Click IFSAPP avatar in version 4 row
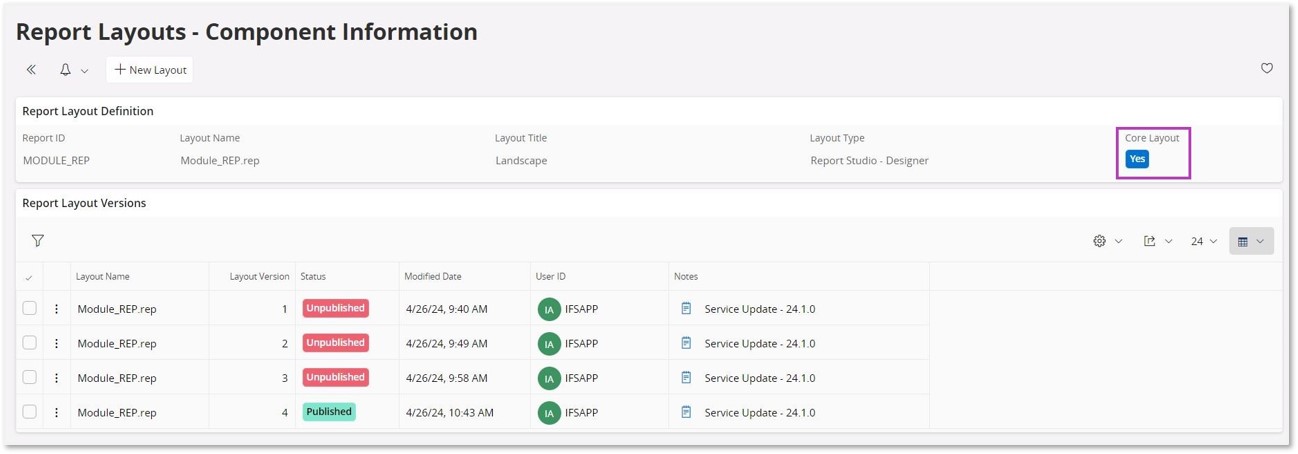 549,412
